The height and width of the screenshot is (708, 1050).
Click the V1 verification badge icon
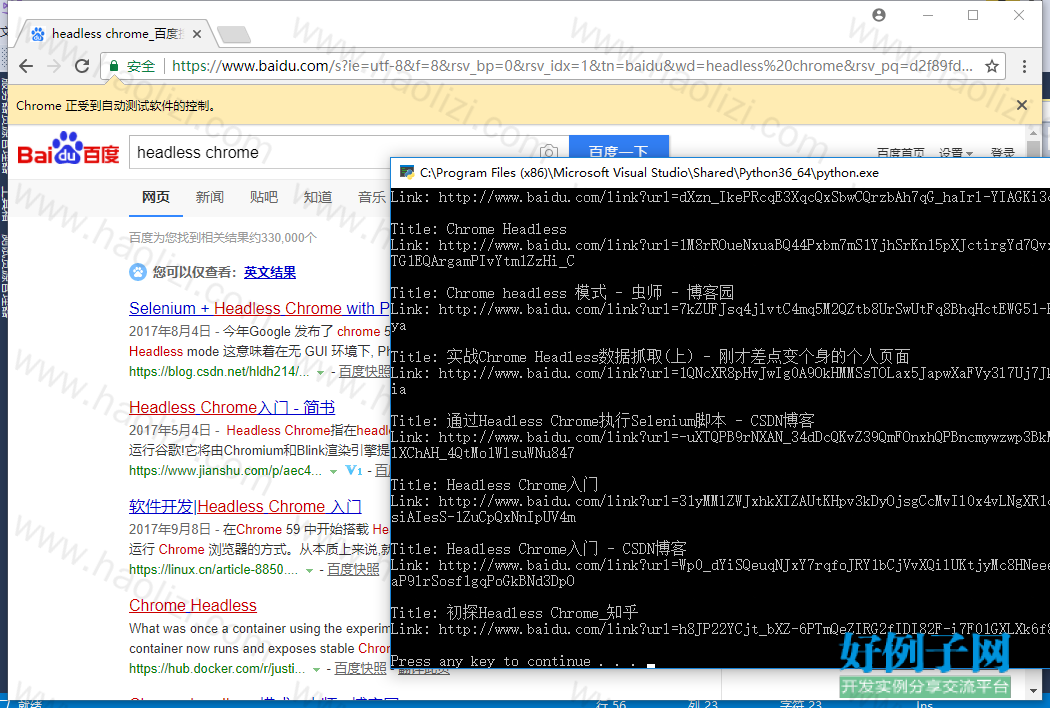(x=354, y=471)
